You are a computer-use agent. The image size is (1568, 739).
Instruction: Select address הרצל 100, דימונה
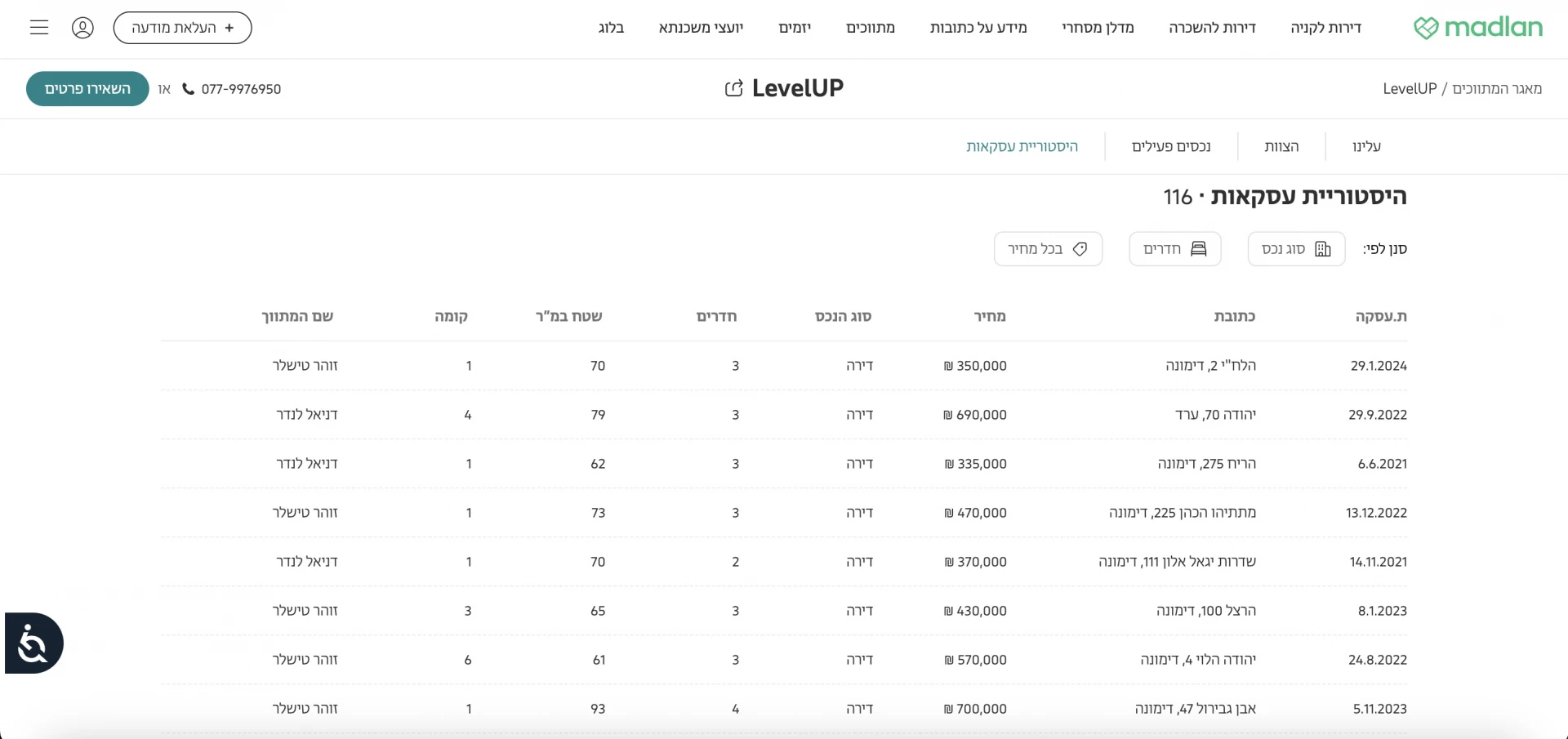point(1206,611)
